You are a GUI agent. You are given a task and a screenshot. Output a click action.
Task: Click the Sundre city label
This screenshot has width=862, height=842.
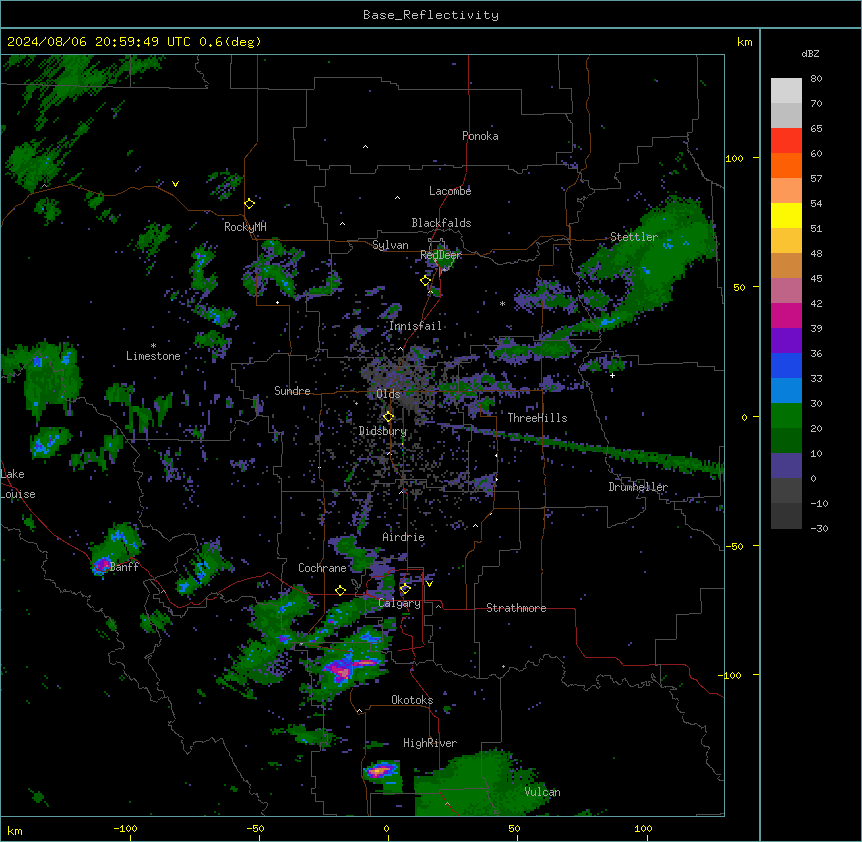tap(292, 391)
